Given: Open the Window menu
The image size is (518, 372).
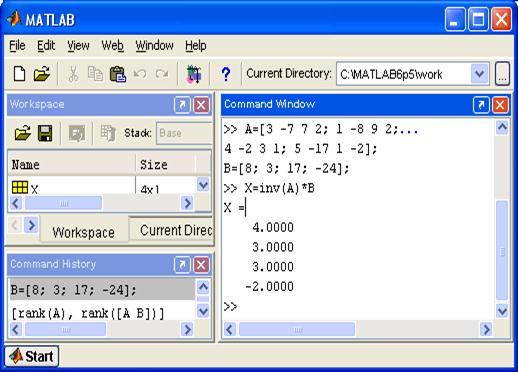Looking at the screenshot, I should (154, 46).
